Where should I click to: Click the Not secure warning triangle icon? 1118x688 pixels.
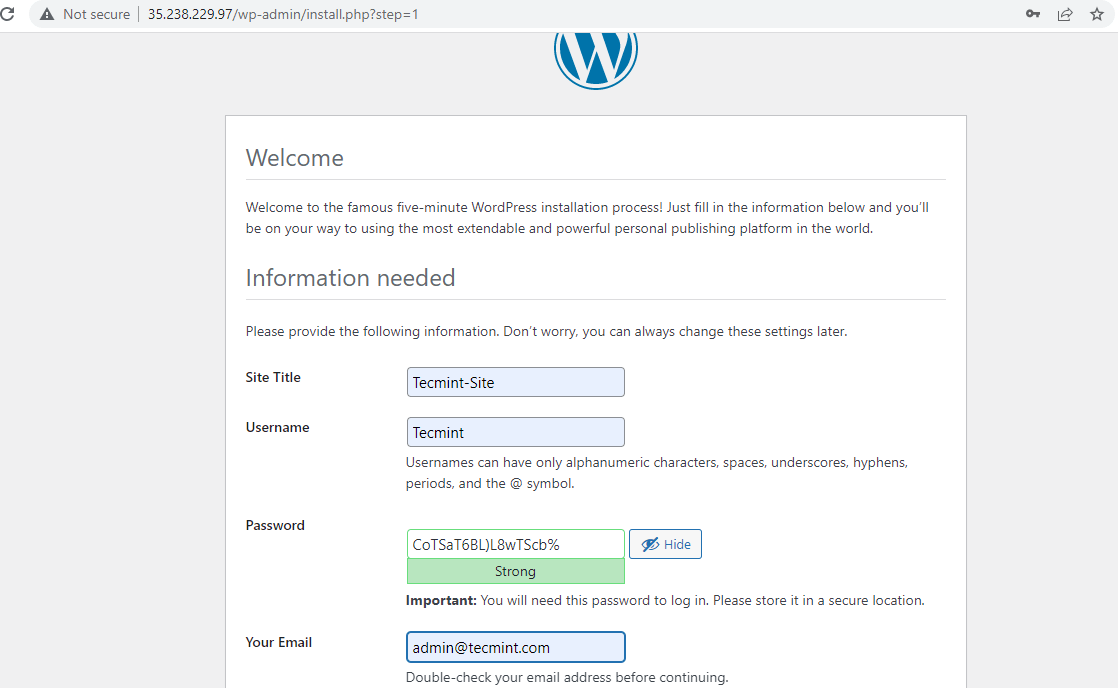pos(47,14)
